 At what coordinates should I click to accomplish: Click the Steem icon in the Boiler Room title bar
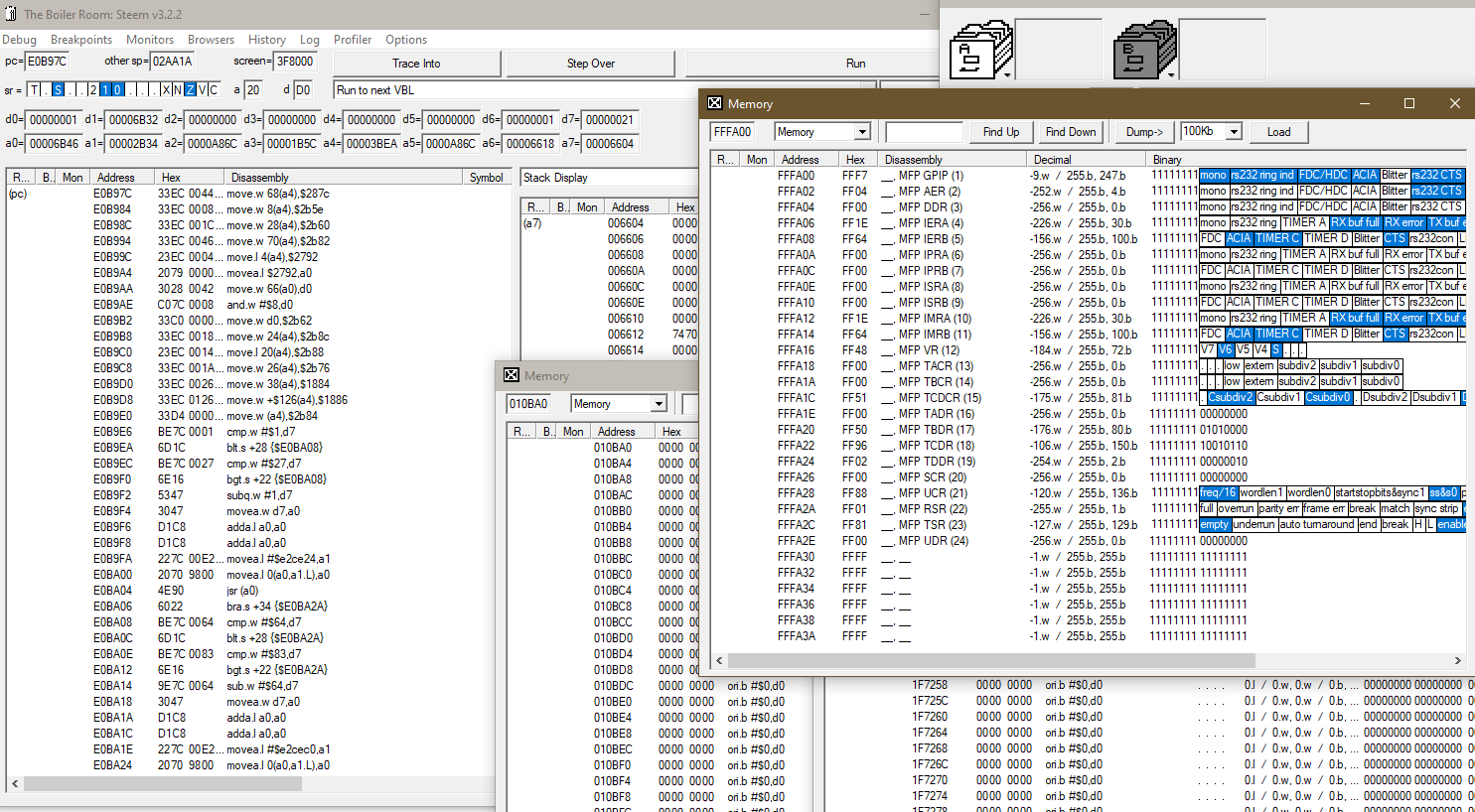11,14
